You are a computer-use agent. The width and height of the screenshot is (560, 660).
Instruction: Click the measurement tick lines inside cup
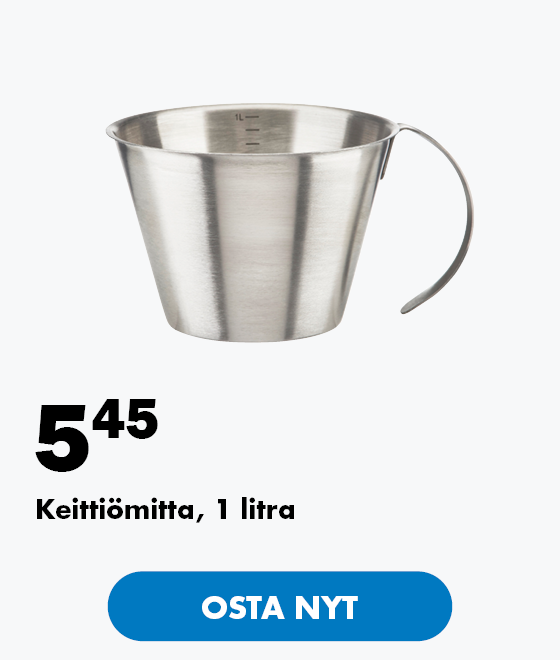(252, 130)
